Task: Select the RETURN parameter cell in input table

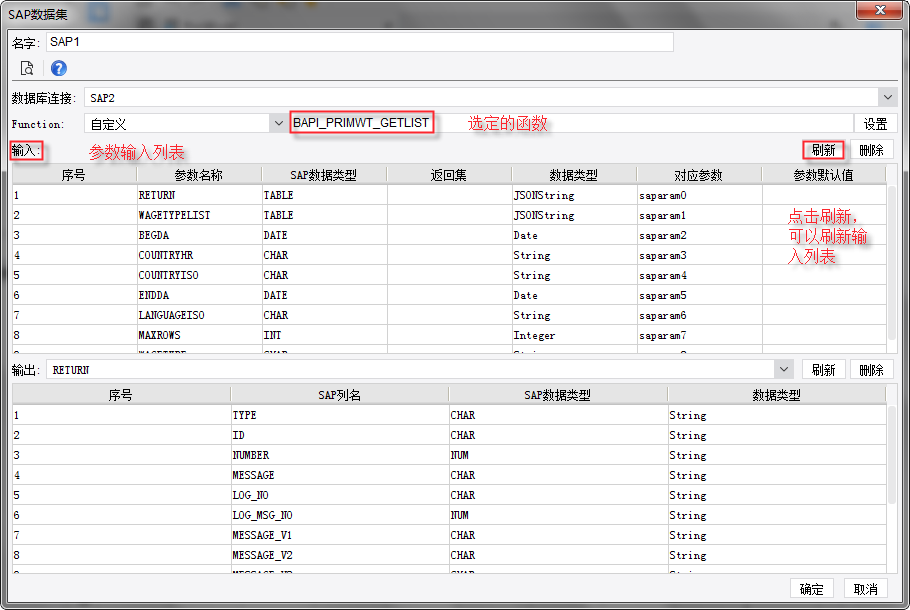Action: pos(199,195)
